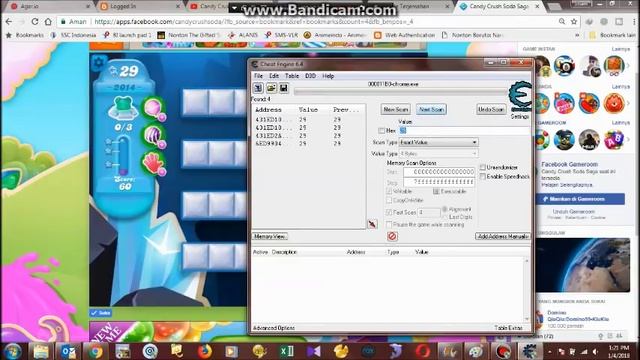Switch to the Logged In browser tab
The height and width of the screenshot is (360, 640).
[139, 7]
